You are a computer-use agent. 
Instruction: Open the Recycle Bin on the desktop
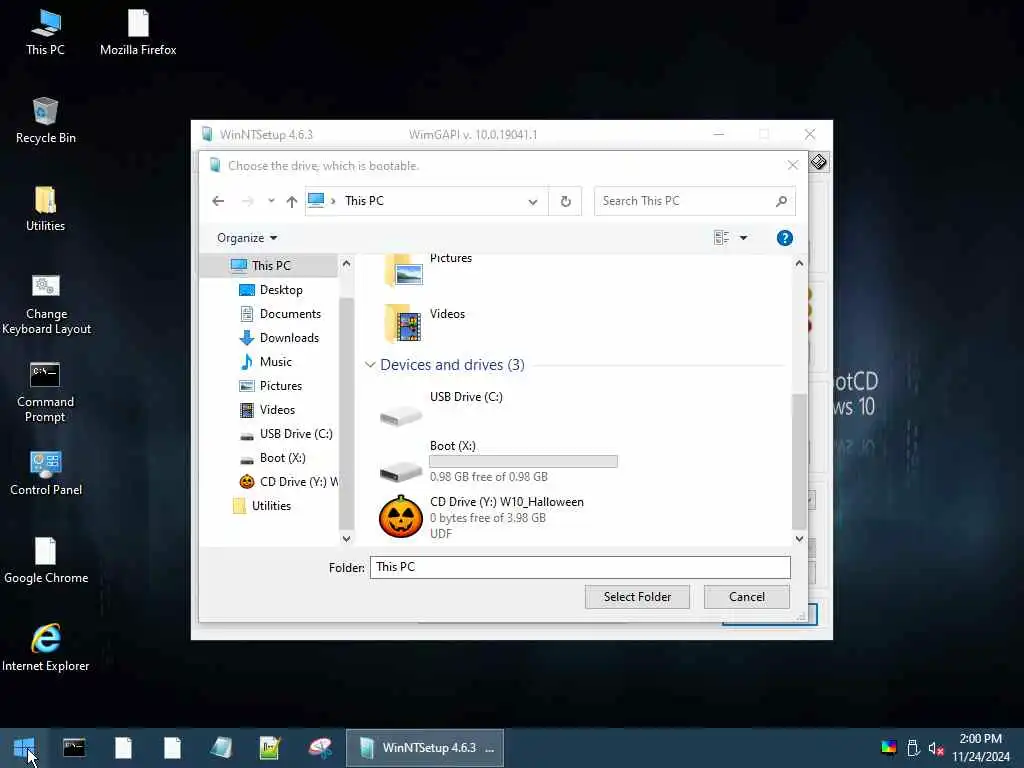point(45,121)
